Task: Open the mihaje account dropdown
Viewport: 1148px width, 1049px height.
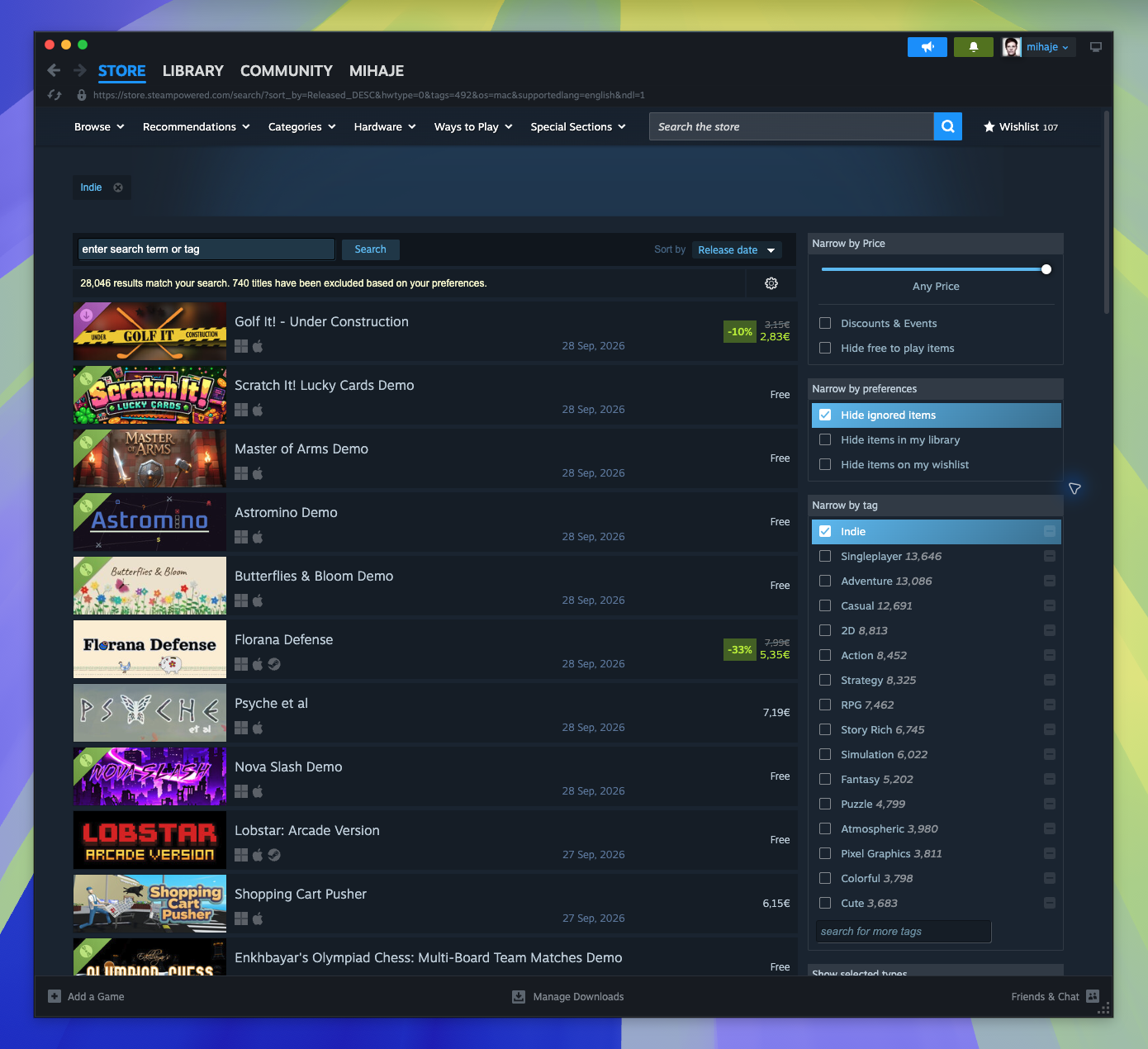Action: (x=1048, y=47)
